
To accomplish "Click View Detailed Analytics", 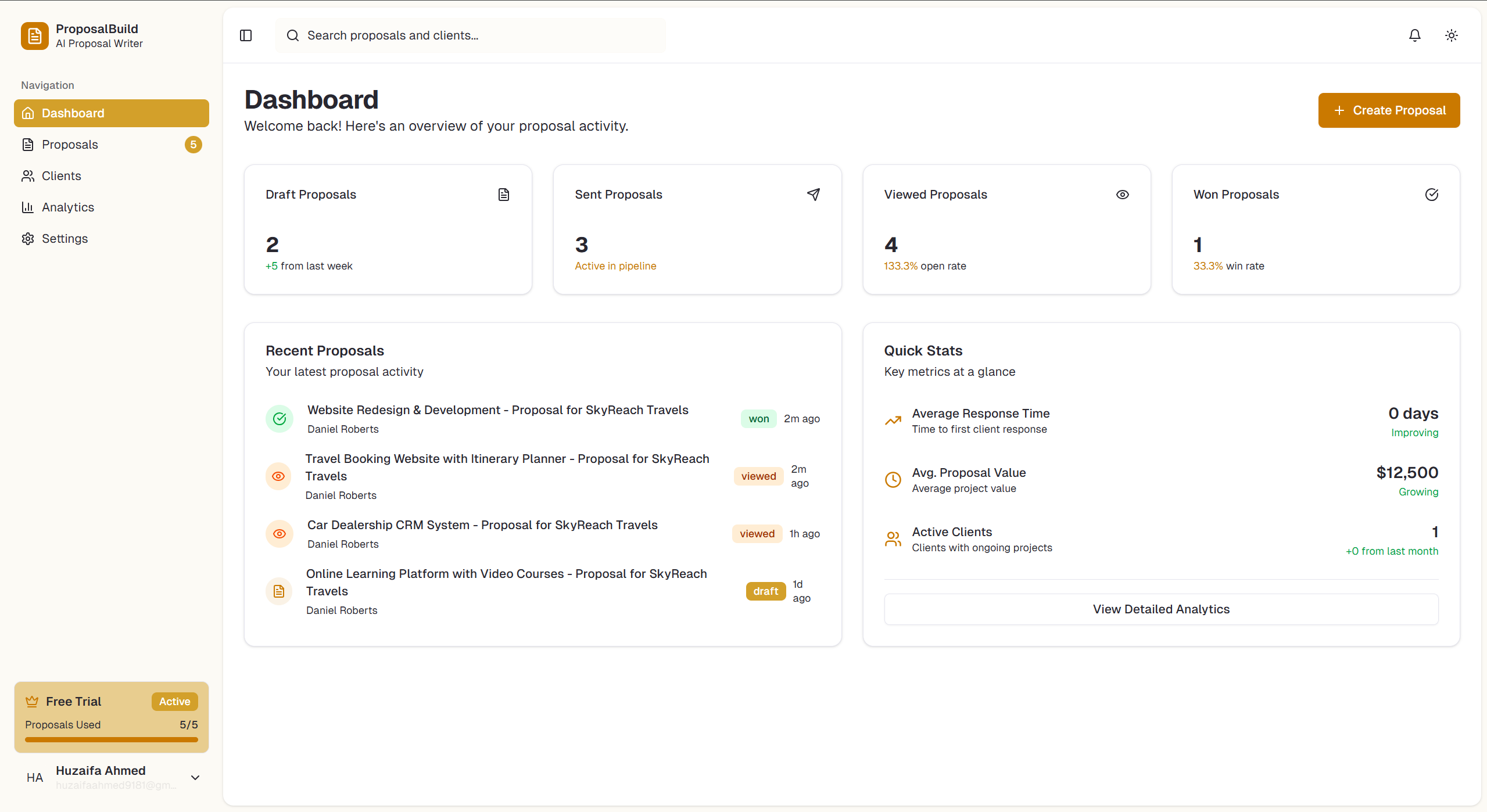I will pos(1160,609).
